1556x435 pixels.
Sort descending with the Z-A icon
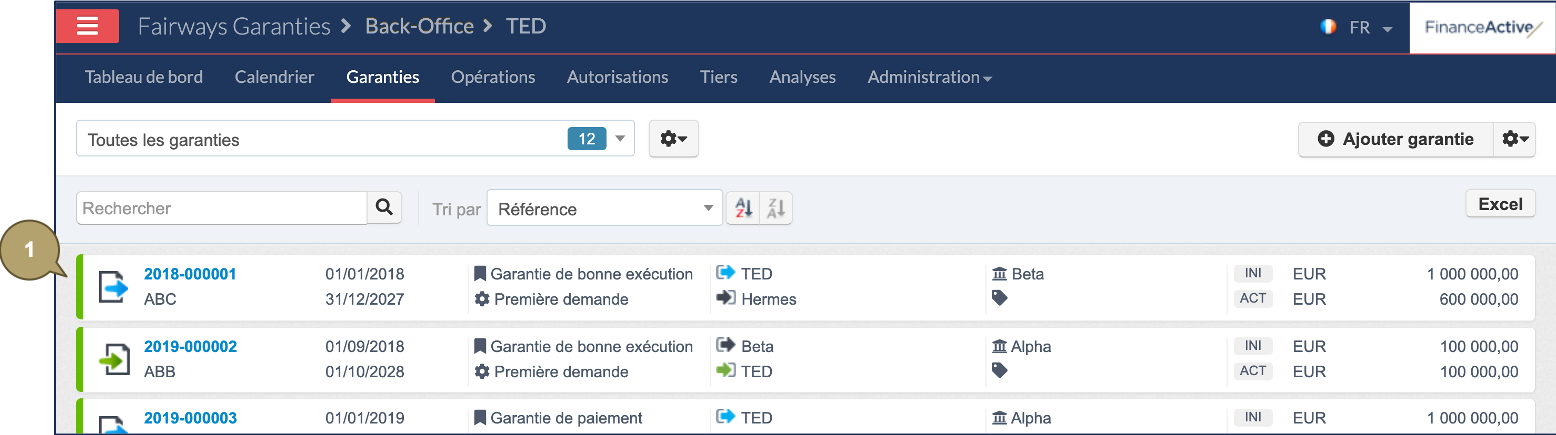click(x=776, y=208)
